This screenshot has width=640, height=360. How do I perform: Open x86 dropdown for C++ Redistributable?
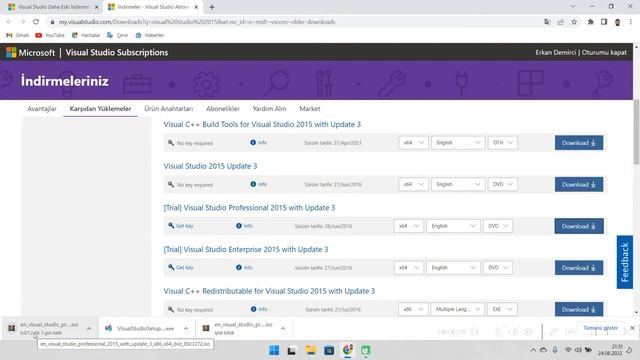(413, 309)
